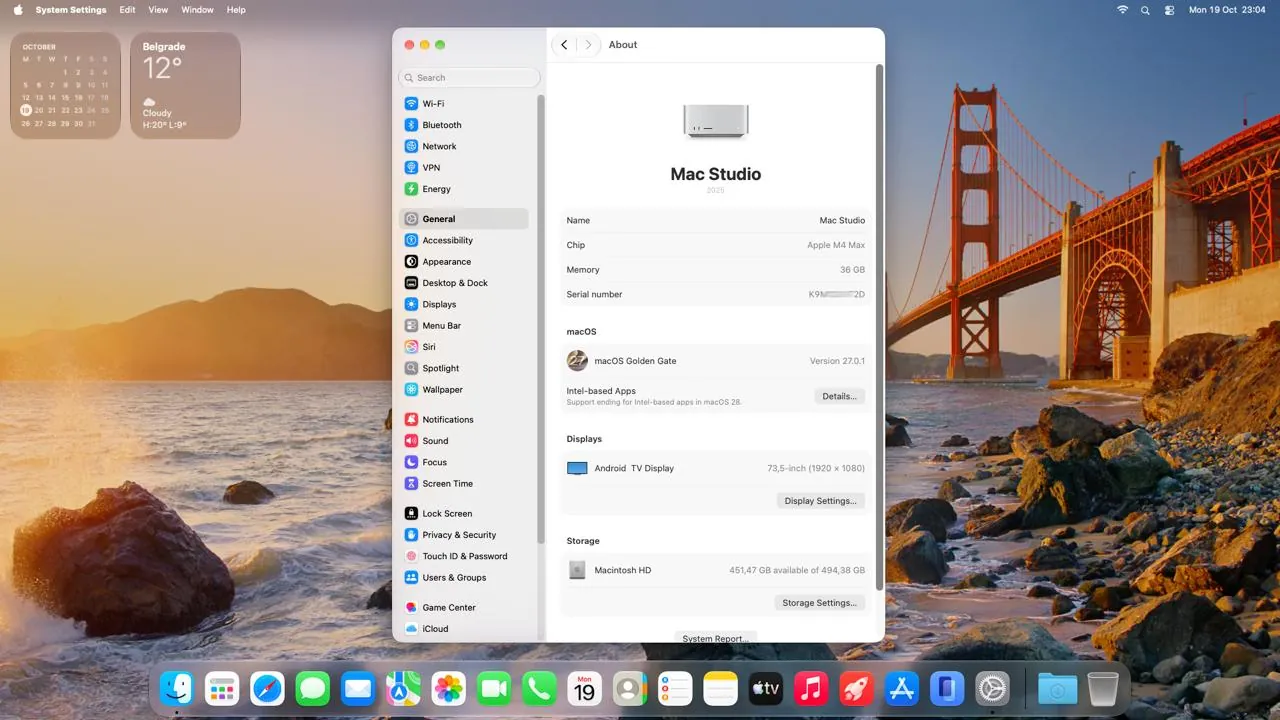Viewport: 1280px width, 720px height.
Task: Open the Help menu
Action: [236, 10]
